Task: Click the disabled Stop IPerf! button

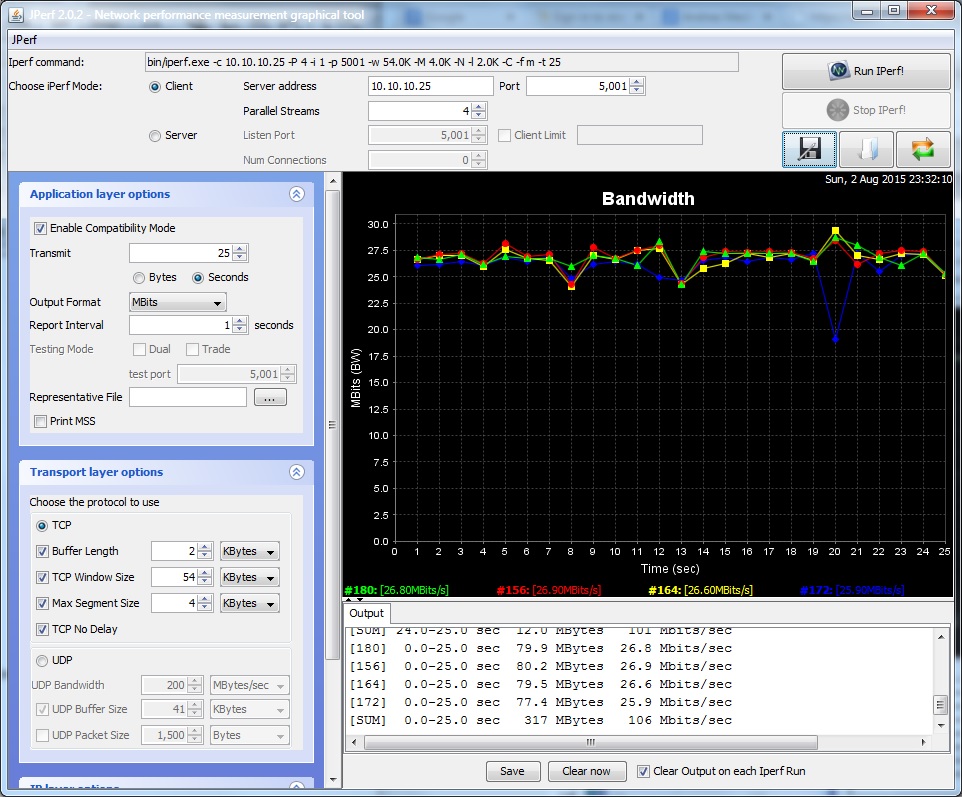Action: click(866, 110)
